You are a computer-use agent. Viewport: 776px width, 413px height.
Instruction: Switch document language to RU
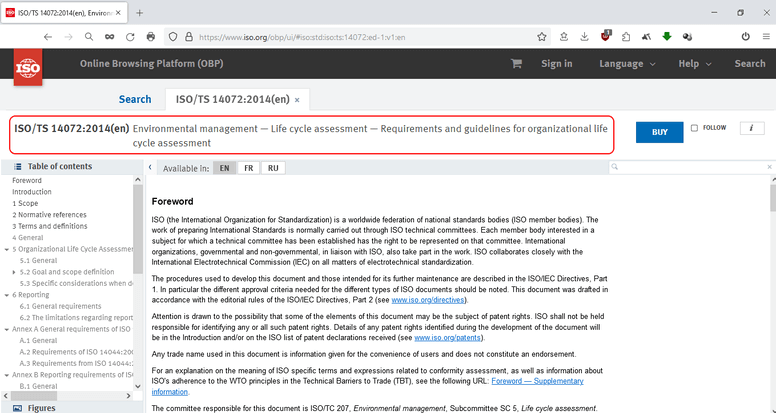click(x=273, y=168)
